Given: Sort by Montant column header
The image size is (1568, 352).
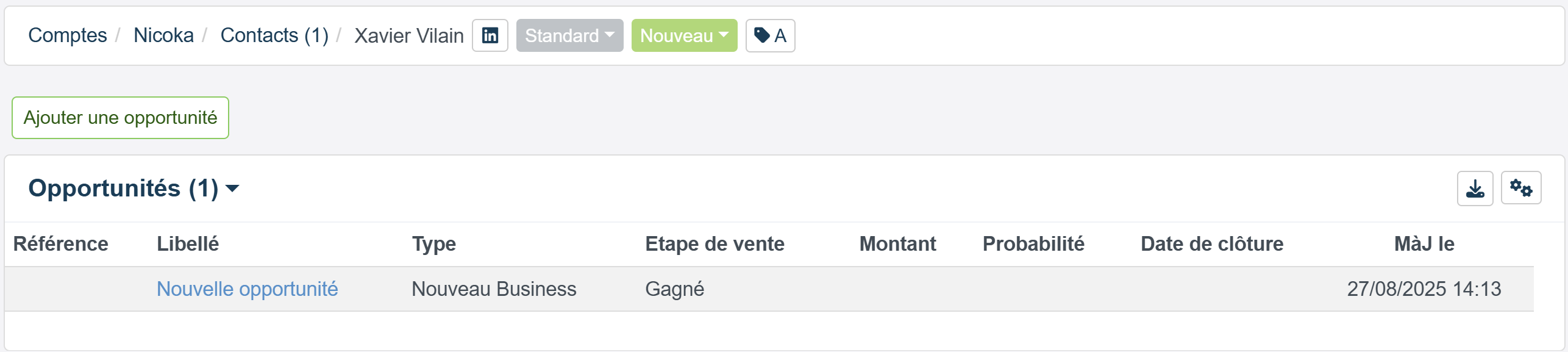Looking at the screenshot, I should pos(897,244).
